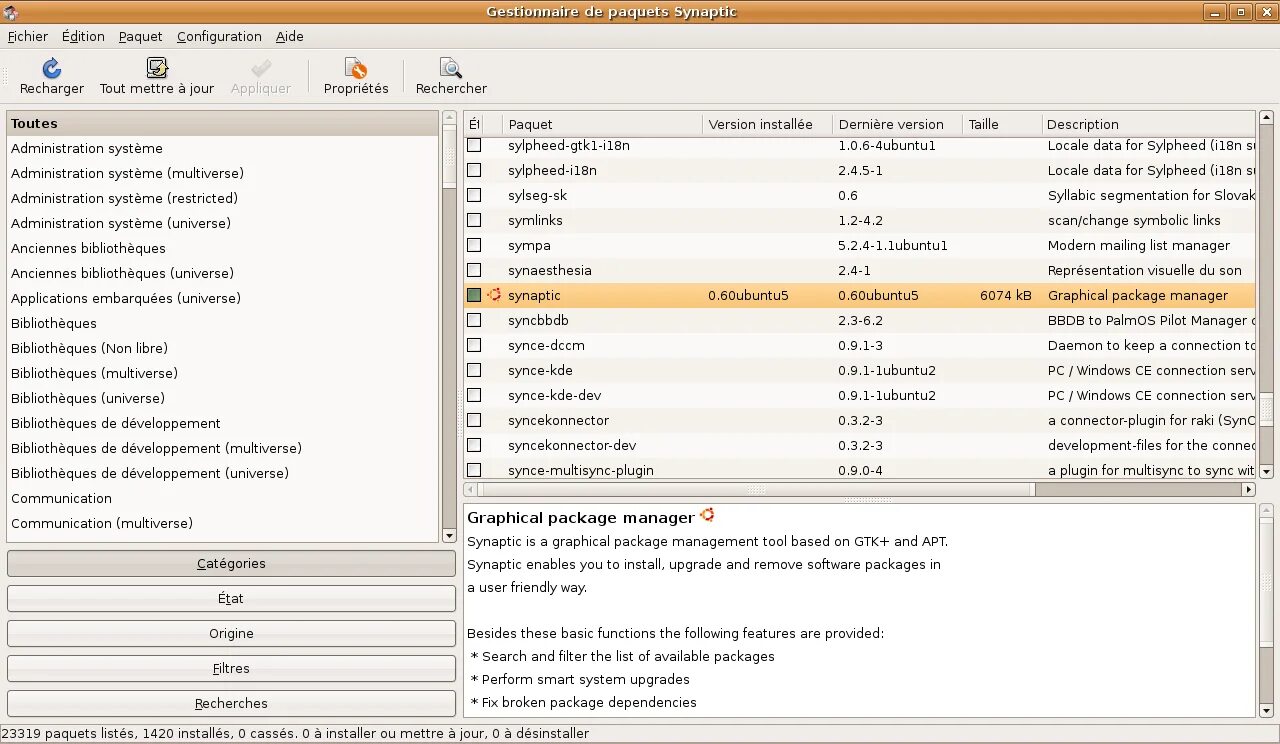Viewport: 1280px width, 744px height.
Task: Mark the synce-multisync-plugin checkbox
Action: coord(474,469)
